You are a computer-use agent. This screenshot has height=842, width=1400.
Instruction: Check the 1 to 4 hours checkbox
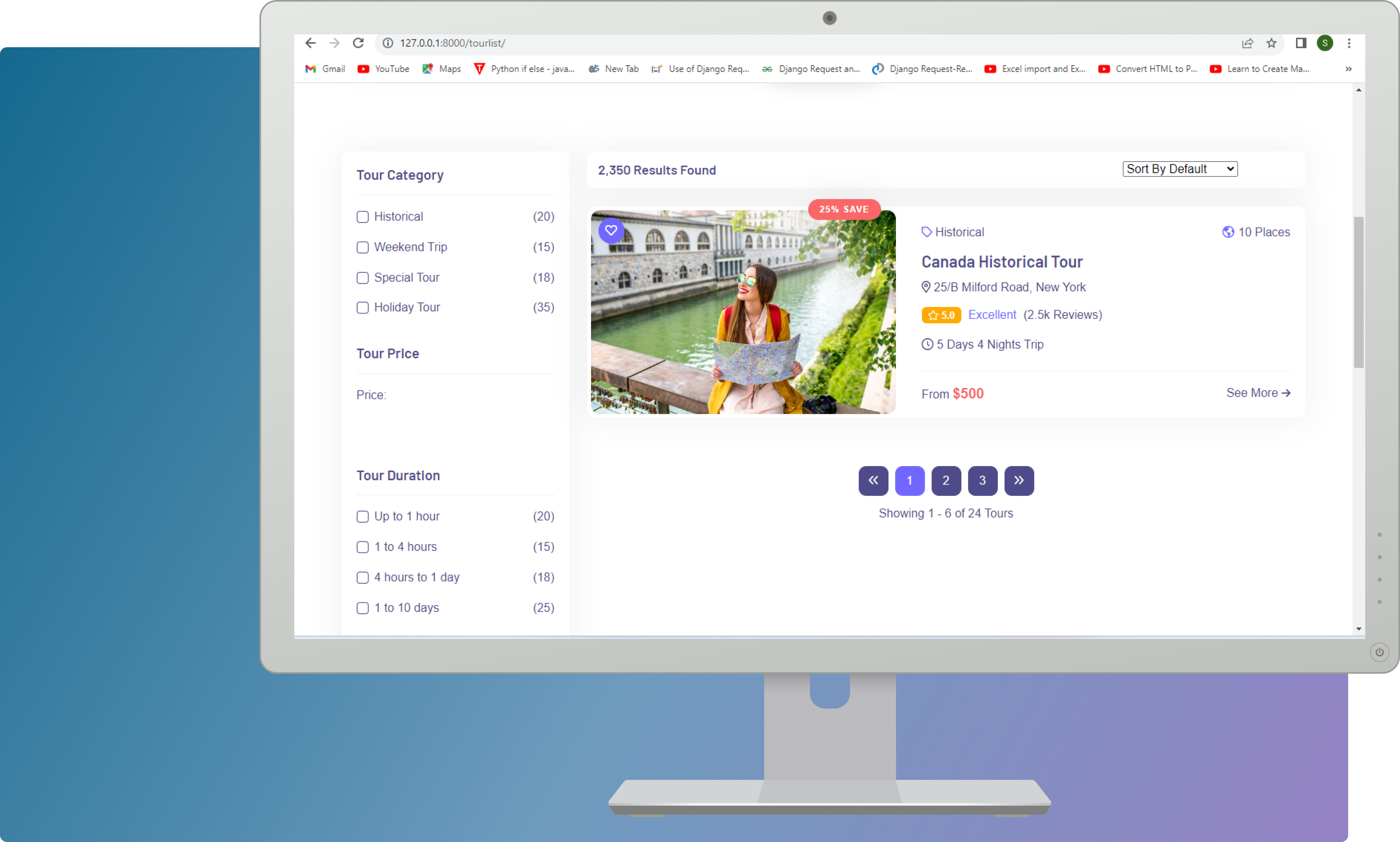coord(362,547)
